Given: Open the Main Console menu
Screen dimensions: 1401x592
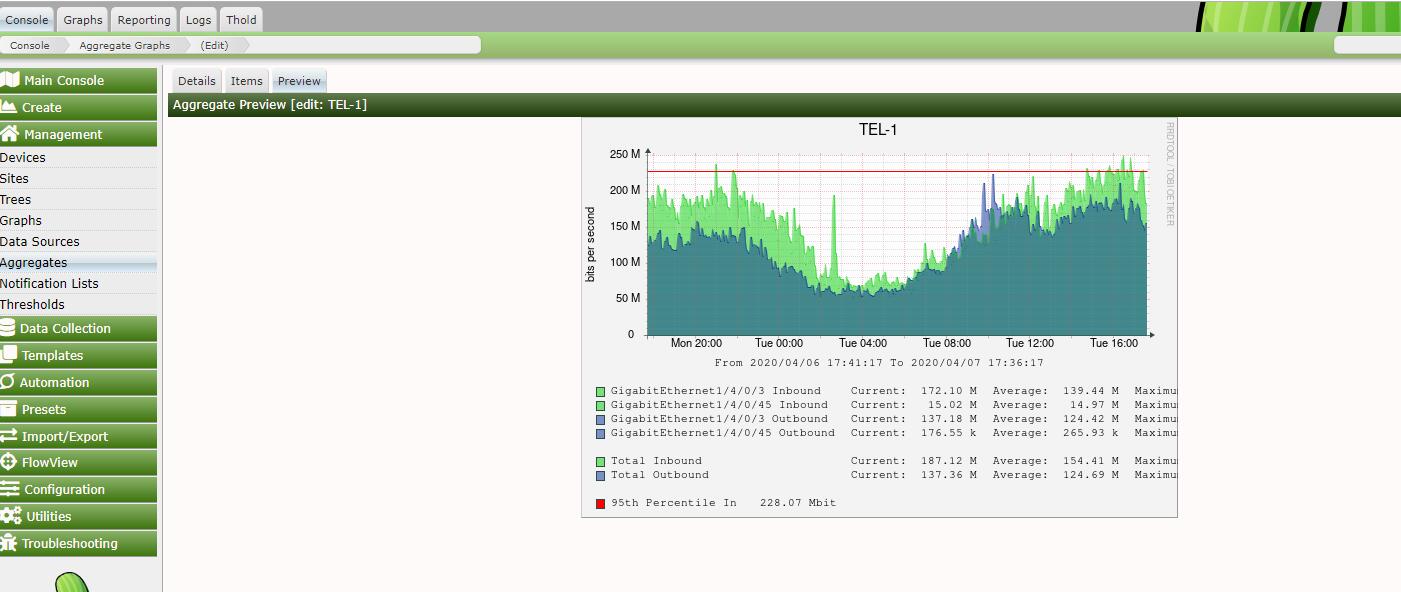Looking at the screenshot, I should (79, 80).
